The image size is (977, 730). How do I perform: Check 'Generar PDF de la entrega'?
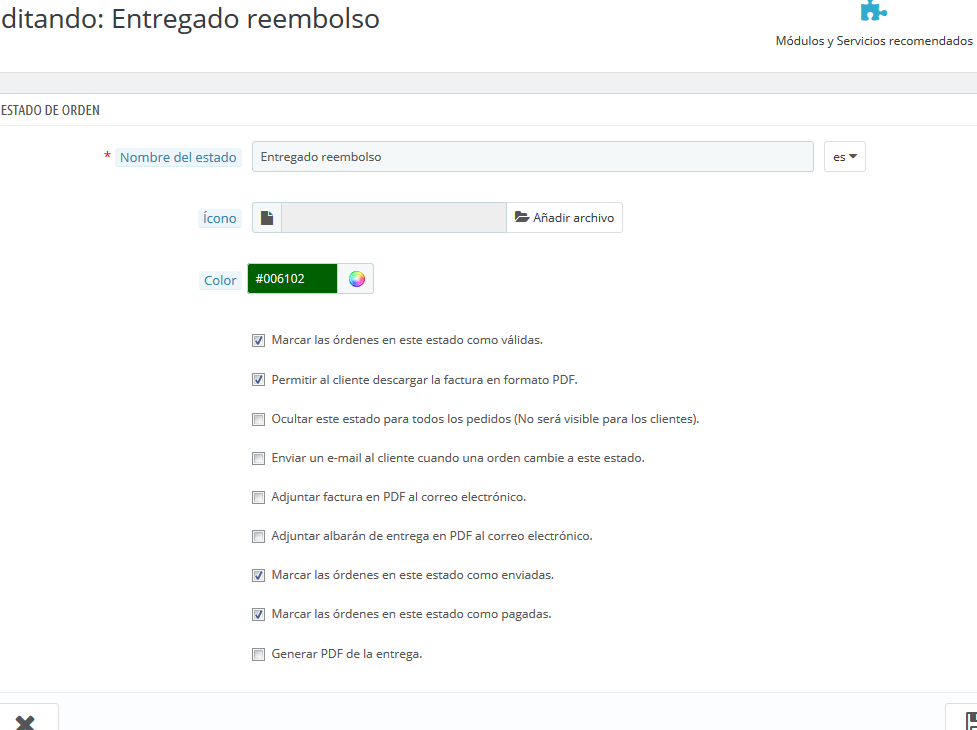click(x=258, y=655)
